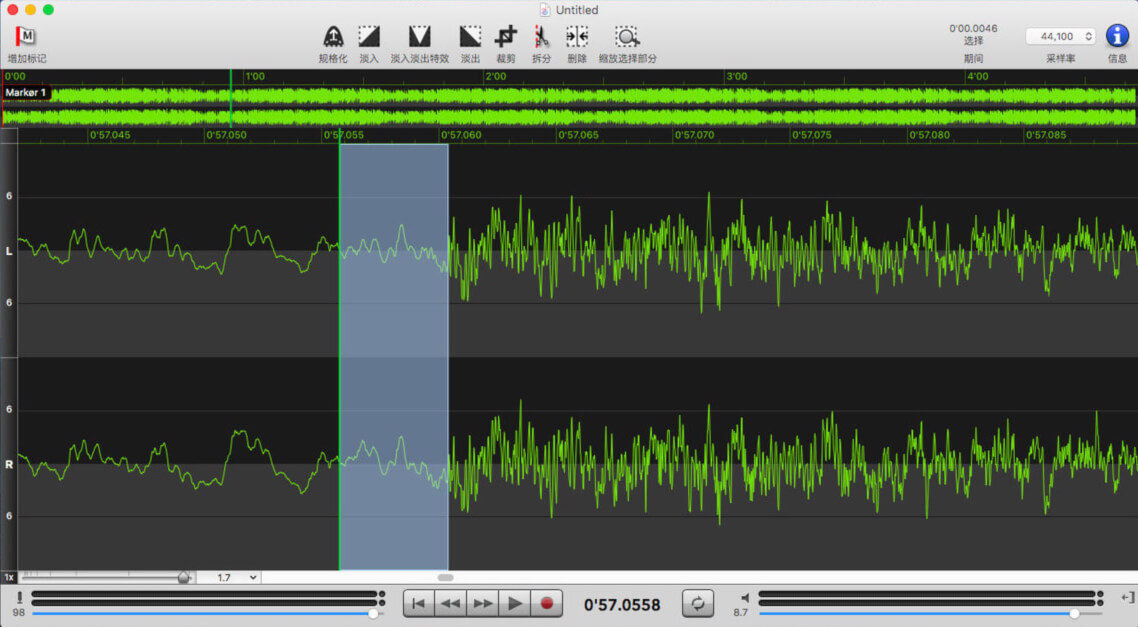
Task: Click the 3'00 mark in overview ruler
Action: tap(737, 76)
